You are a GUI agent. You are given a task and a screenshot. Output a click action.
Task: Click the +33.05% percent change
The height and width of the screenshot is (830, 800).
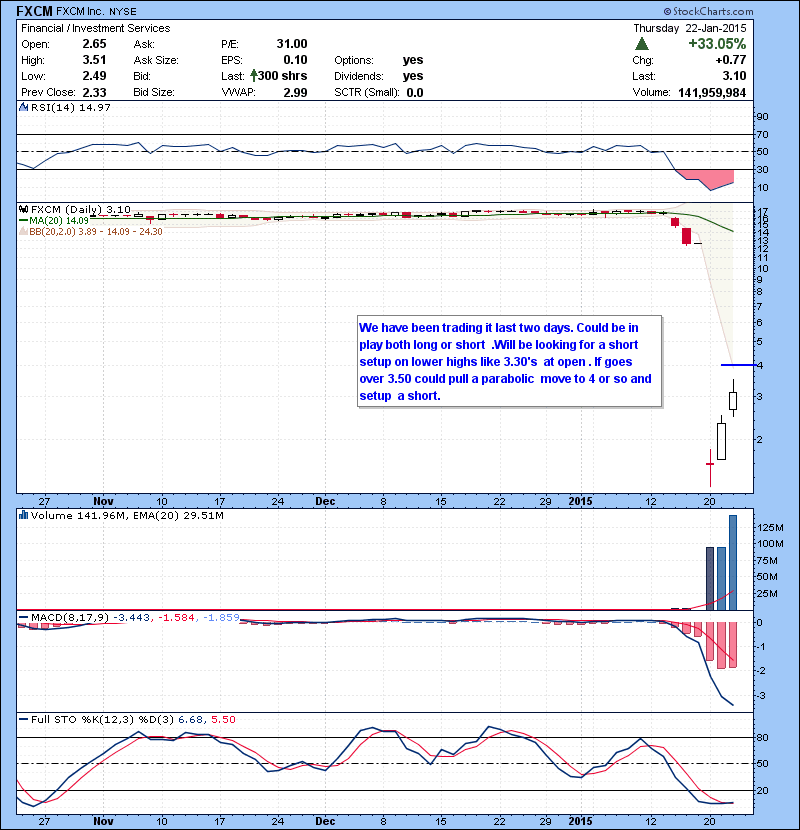pos(717,43)
